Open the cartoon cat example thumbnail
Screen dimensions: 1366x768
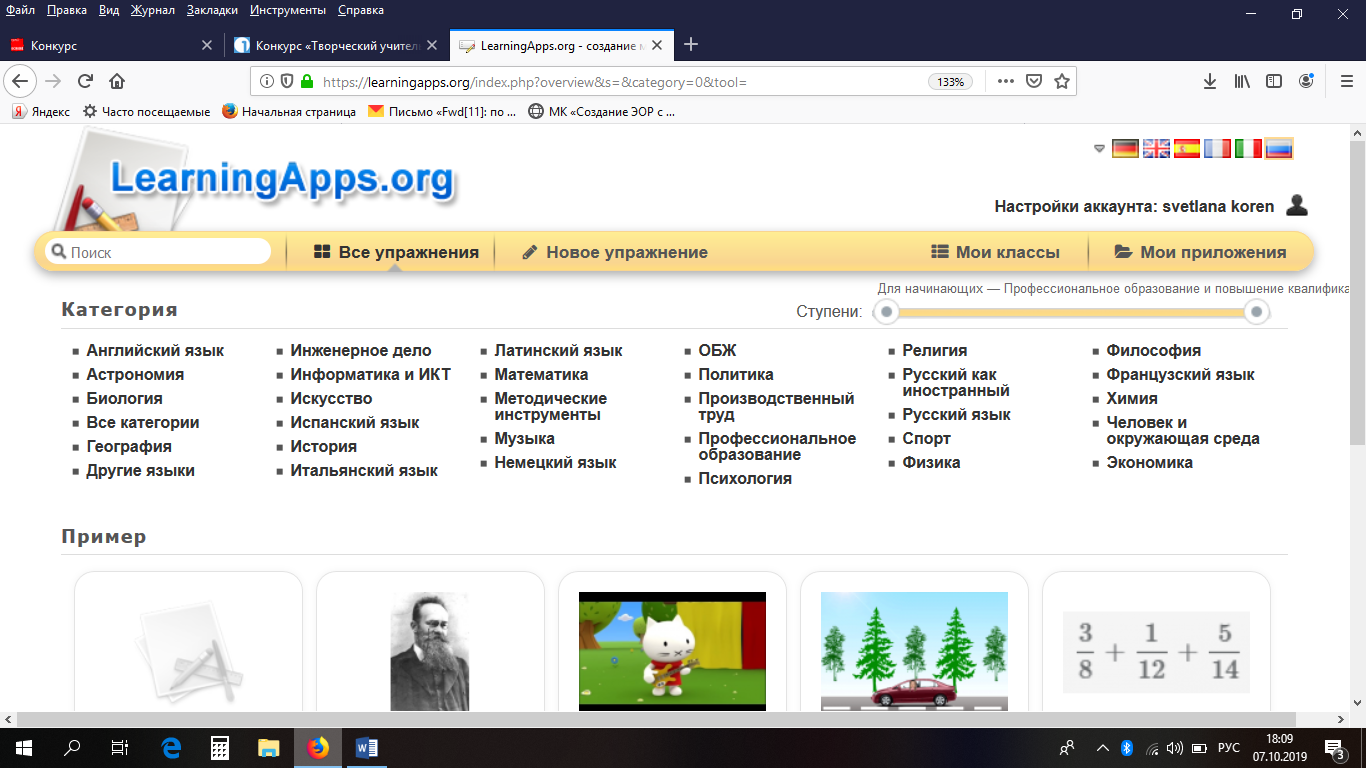[x=672, y=650]
